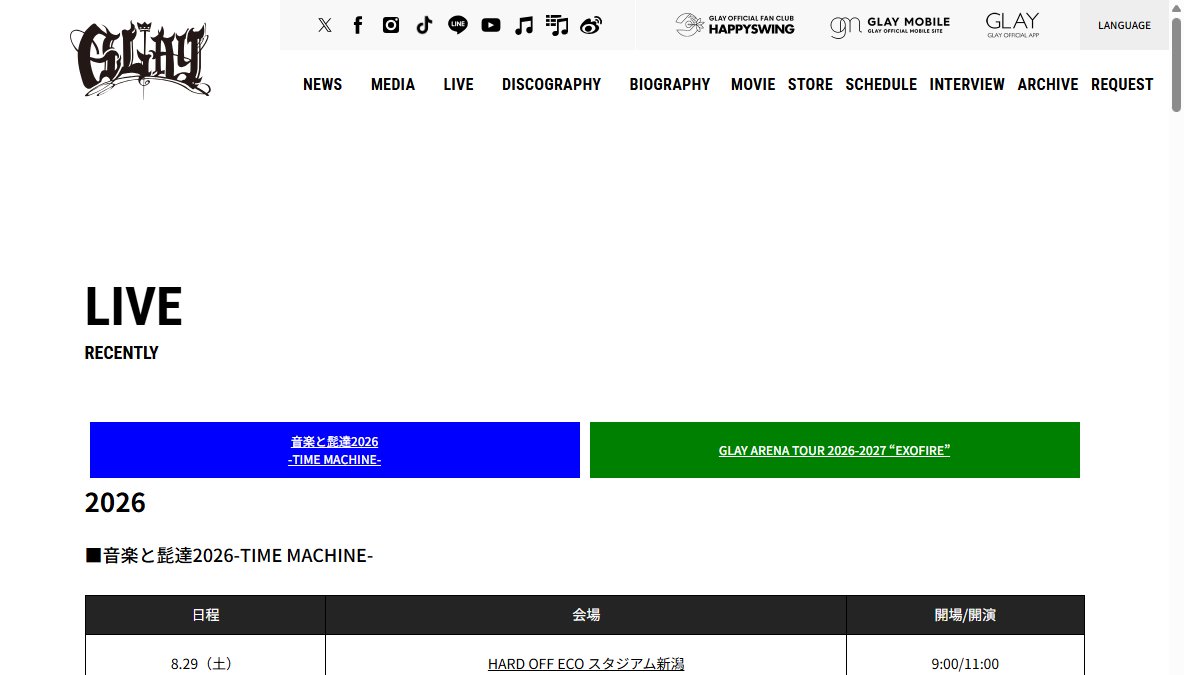Go to the BIOGRAPHY menu
1184x675 pixels.
pyautogui.click(x=670, y=85)
